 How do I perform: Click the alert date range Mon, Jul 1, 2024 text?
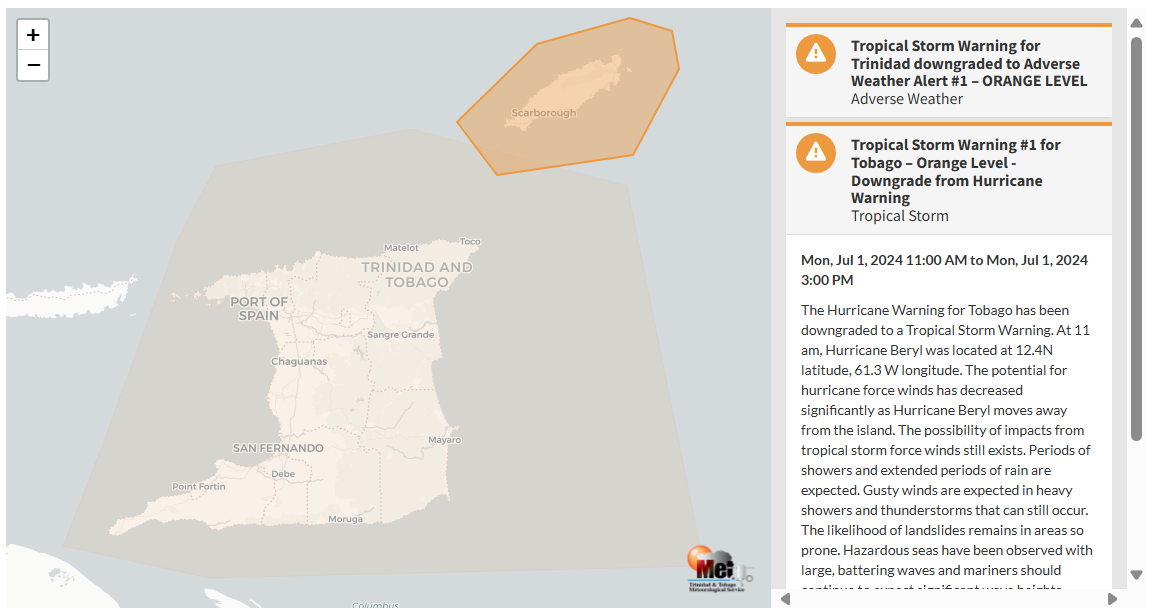click(944, 270)
